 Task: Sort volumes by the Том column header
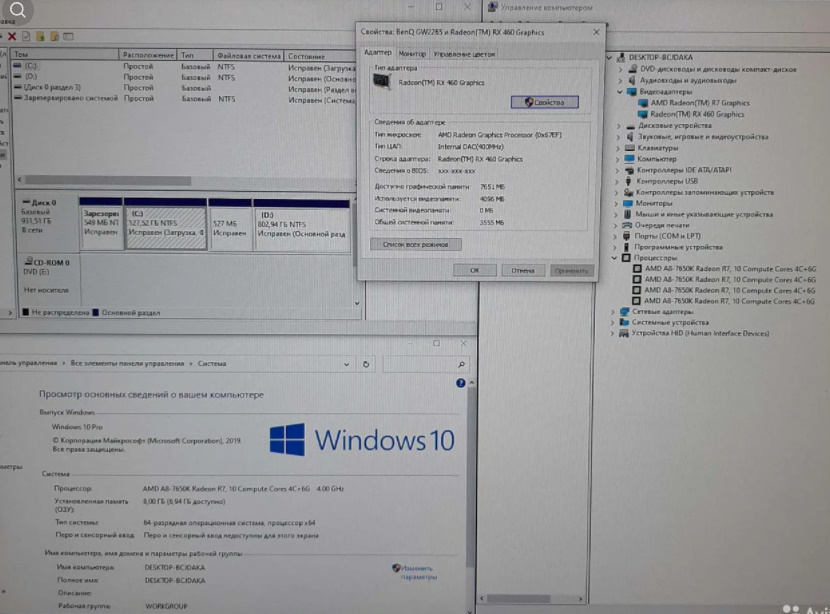point(65,55)
